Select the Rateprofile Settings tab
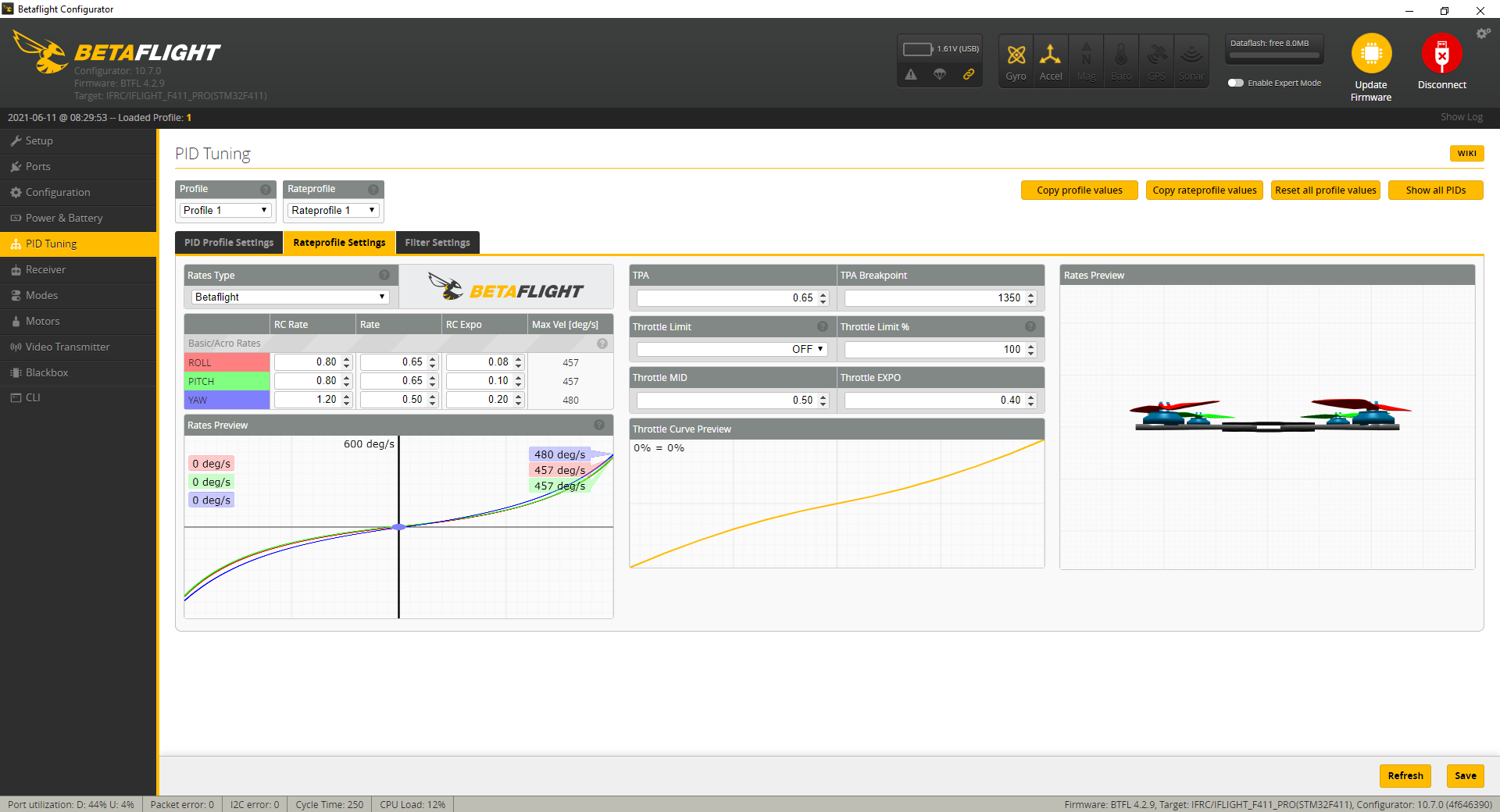 (339, 243)
